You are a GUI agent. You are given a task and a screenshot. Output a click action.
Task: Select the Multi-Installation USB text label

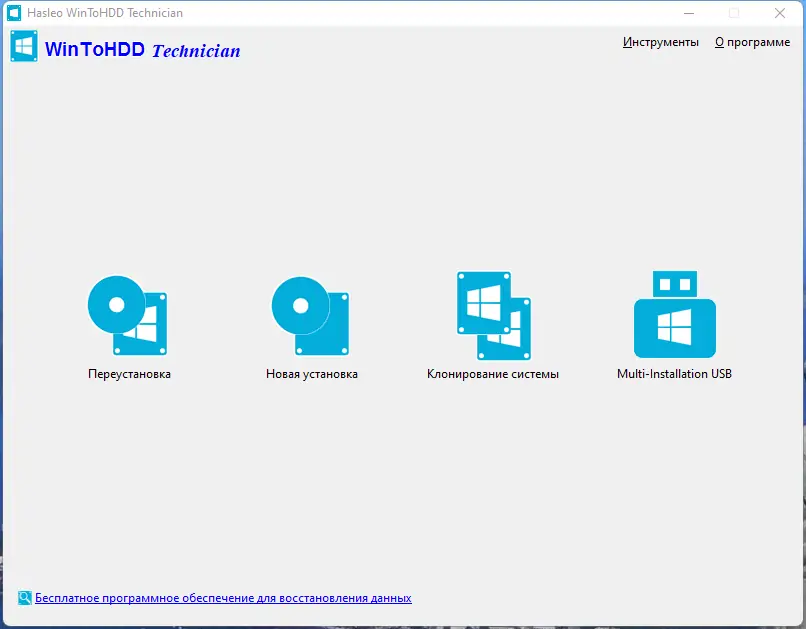tap(674, 374)
